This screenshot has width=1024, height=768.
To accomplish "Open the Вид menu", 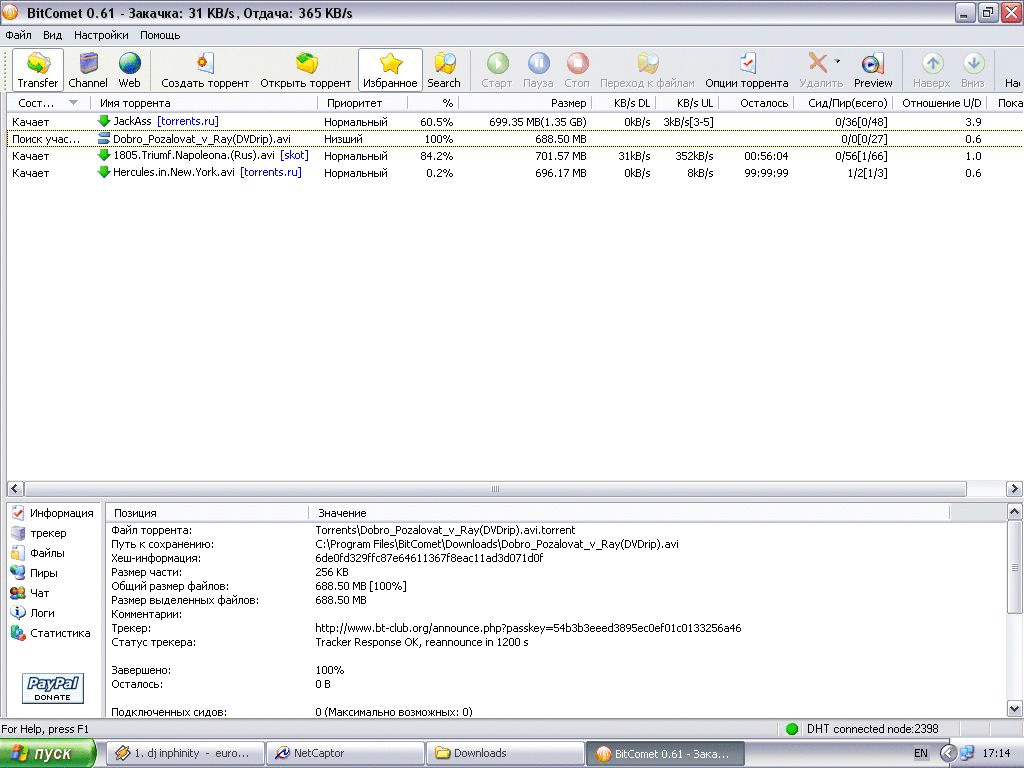I will click(53, 35).
